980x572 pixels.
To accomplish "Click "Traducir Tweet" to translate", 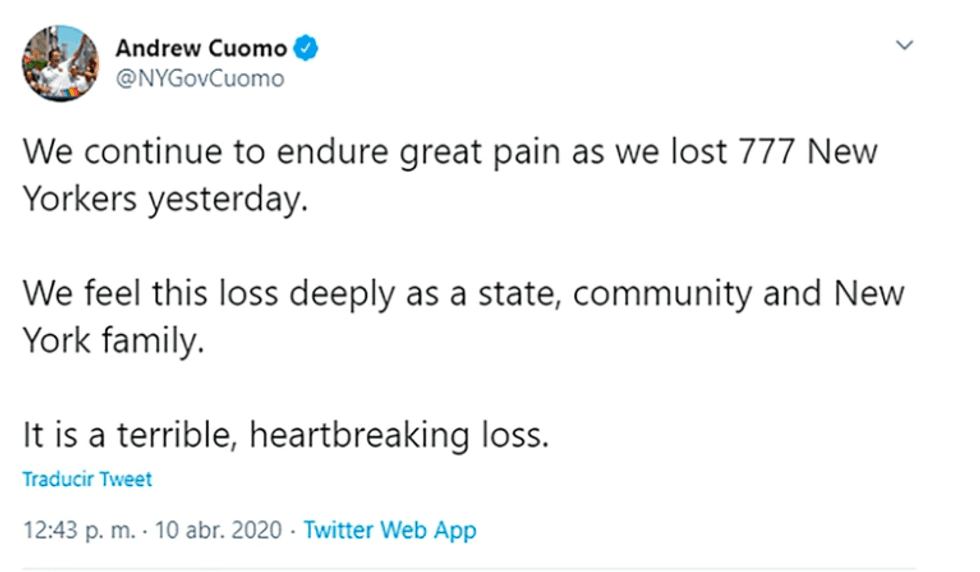I will pos(87,480).
